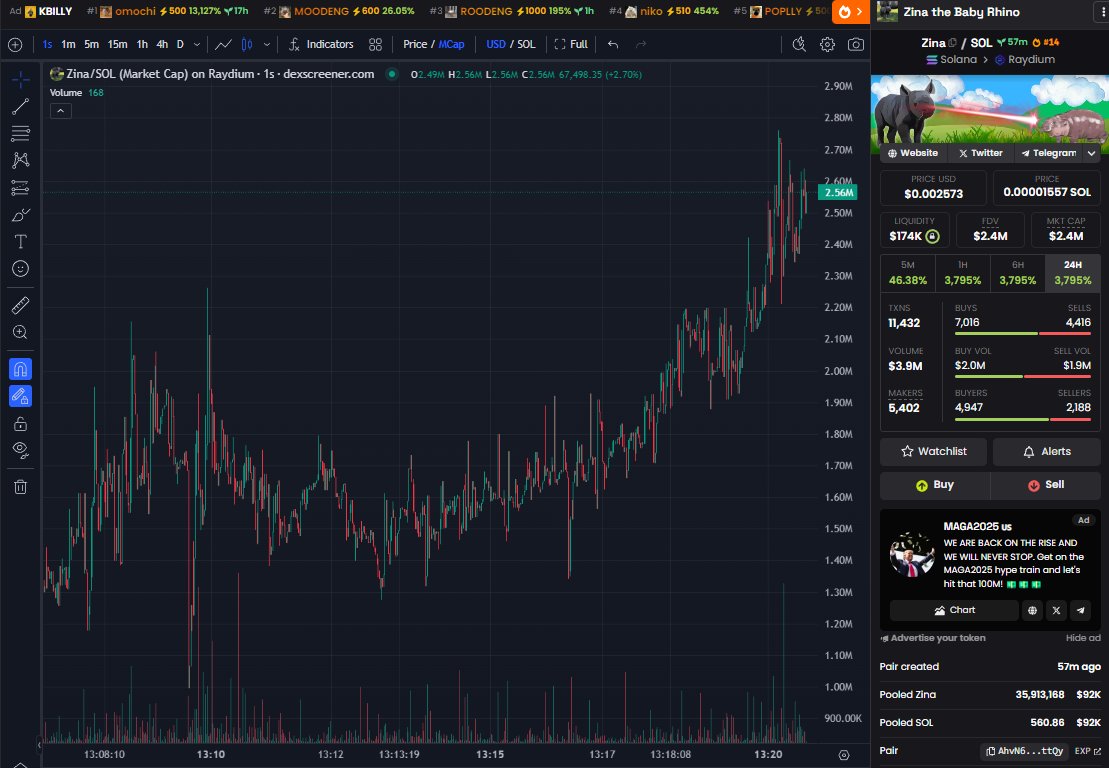The width and height of the screenshot is (1109, 768).
Task: Take a chart snapshot with the camera icon
Action: click(x=855, y=44)
